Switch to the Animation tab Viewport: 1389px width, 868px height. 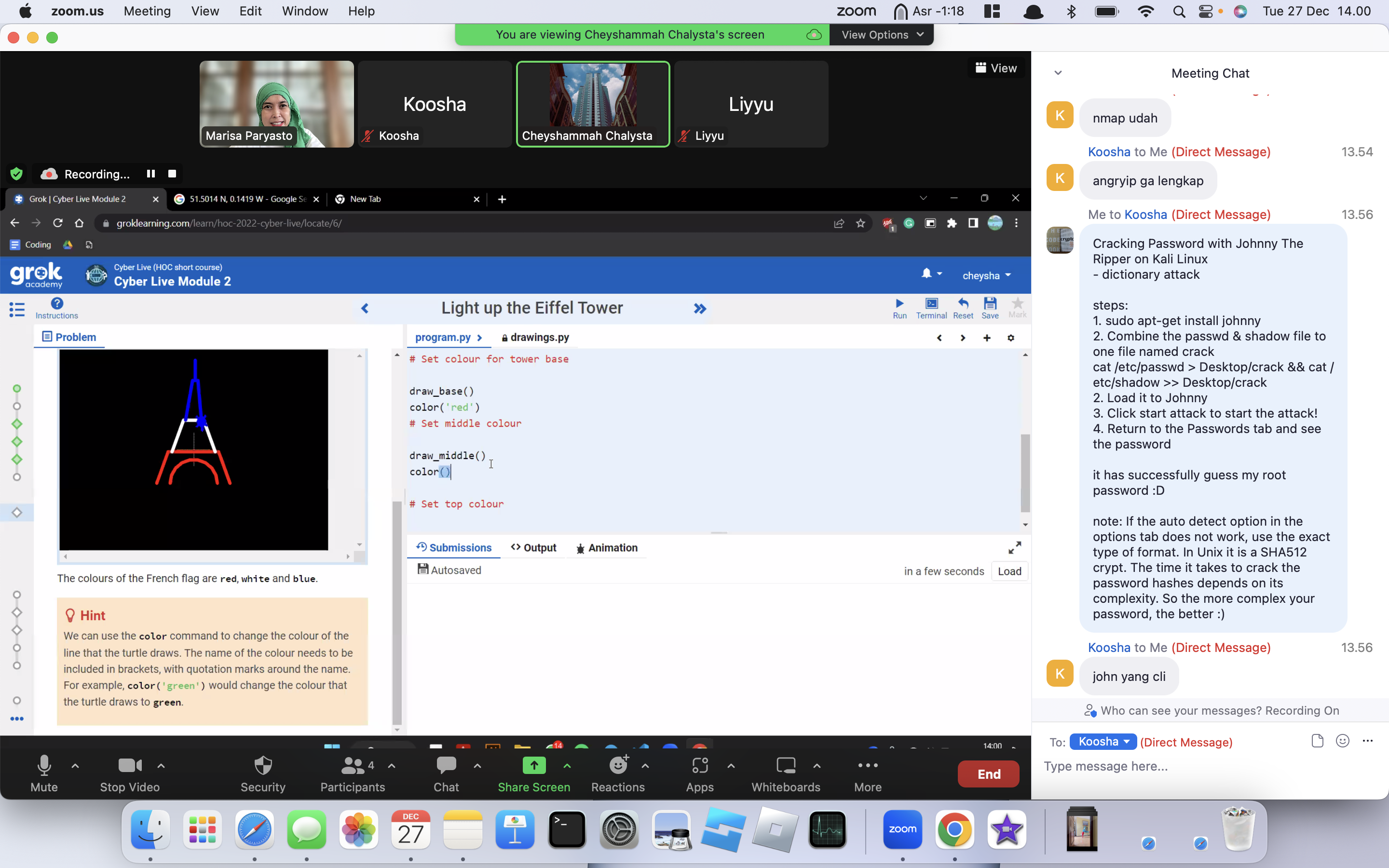tap(611, 547)
